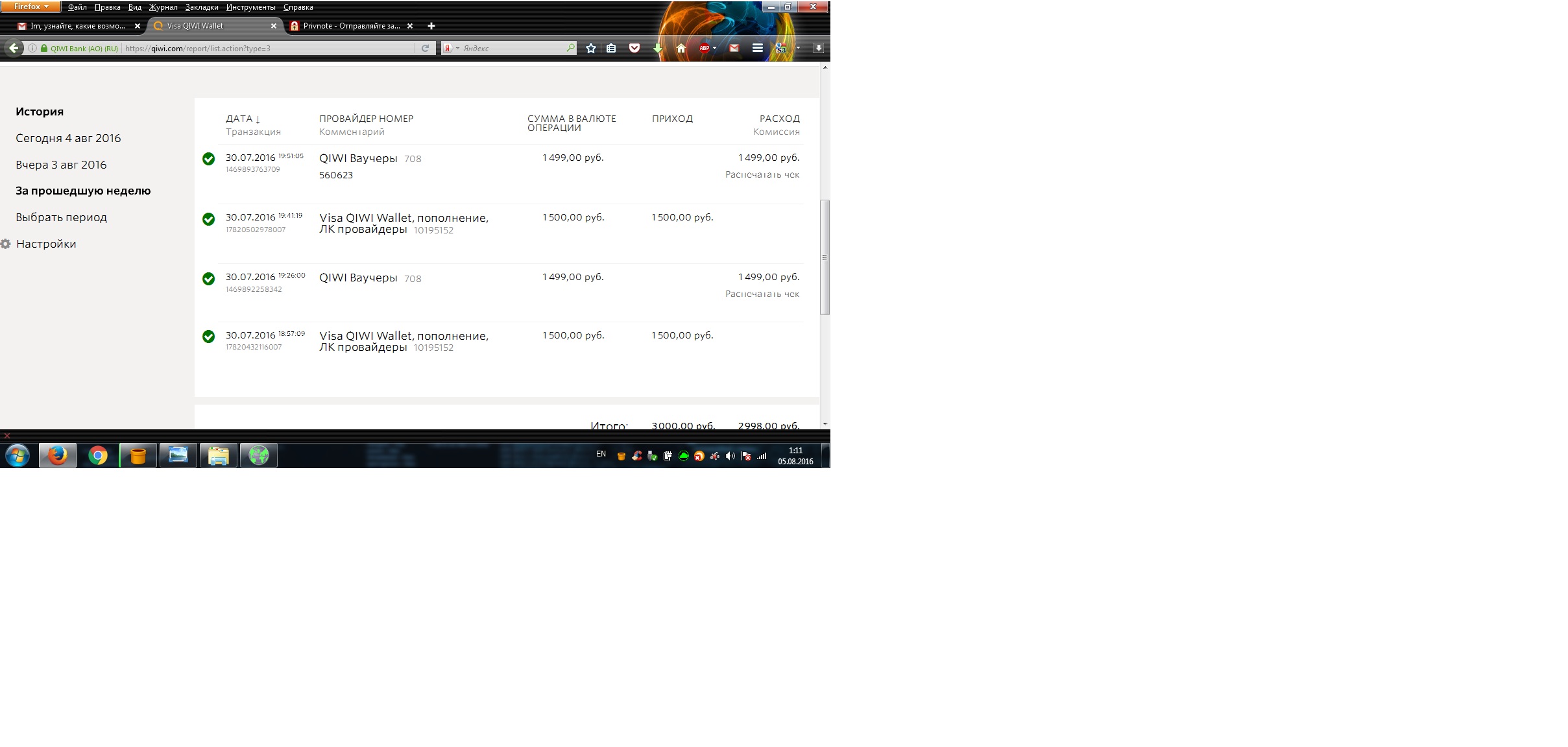Open Windows Explorer from the taskbar
Image resolution: width=1568 pixels, height=747 pixels.
tap(219, 455)
